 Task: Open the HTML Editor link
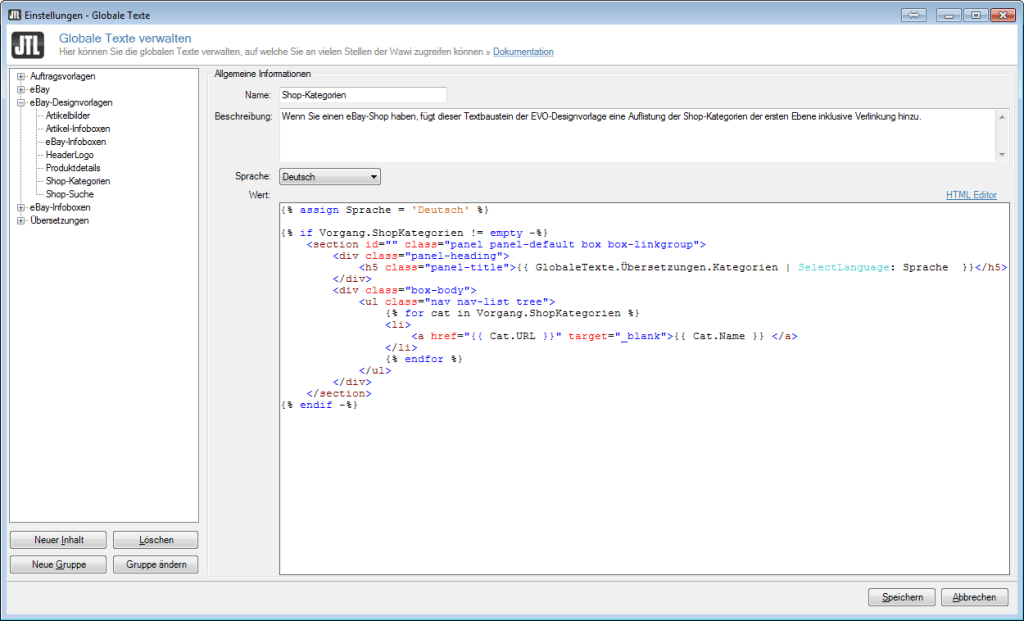pos(971,195)
